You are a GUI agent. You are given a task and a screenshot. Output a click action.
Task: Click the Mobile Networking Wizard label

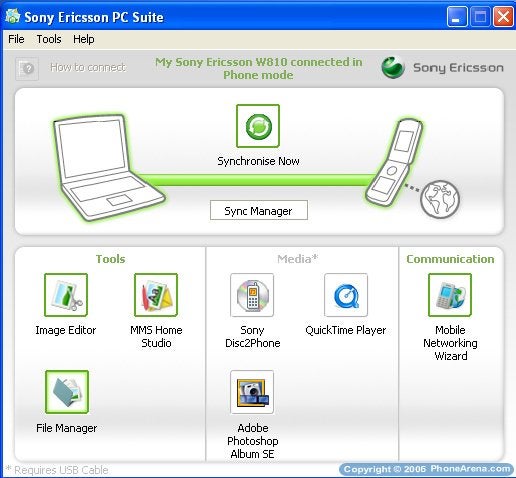coord(450,343)
